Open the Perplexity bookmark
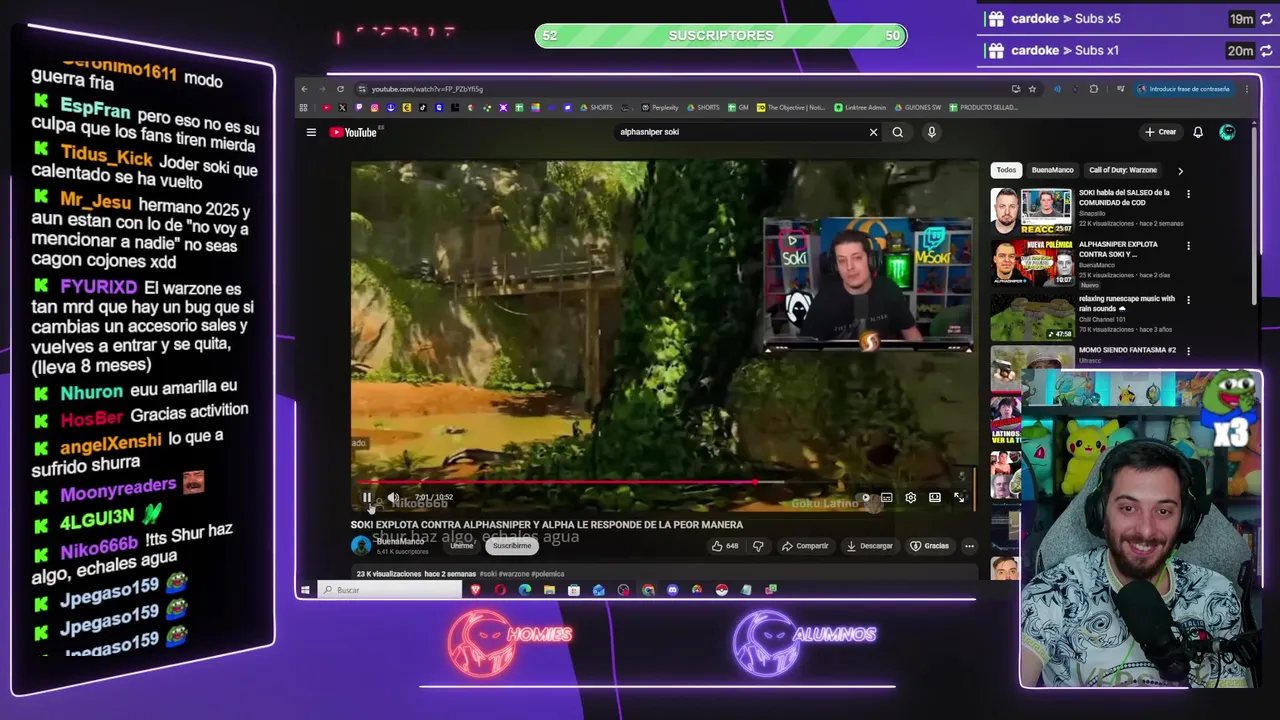Screen dimensions: 1280x720 tap(660, 107)
